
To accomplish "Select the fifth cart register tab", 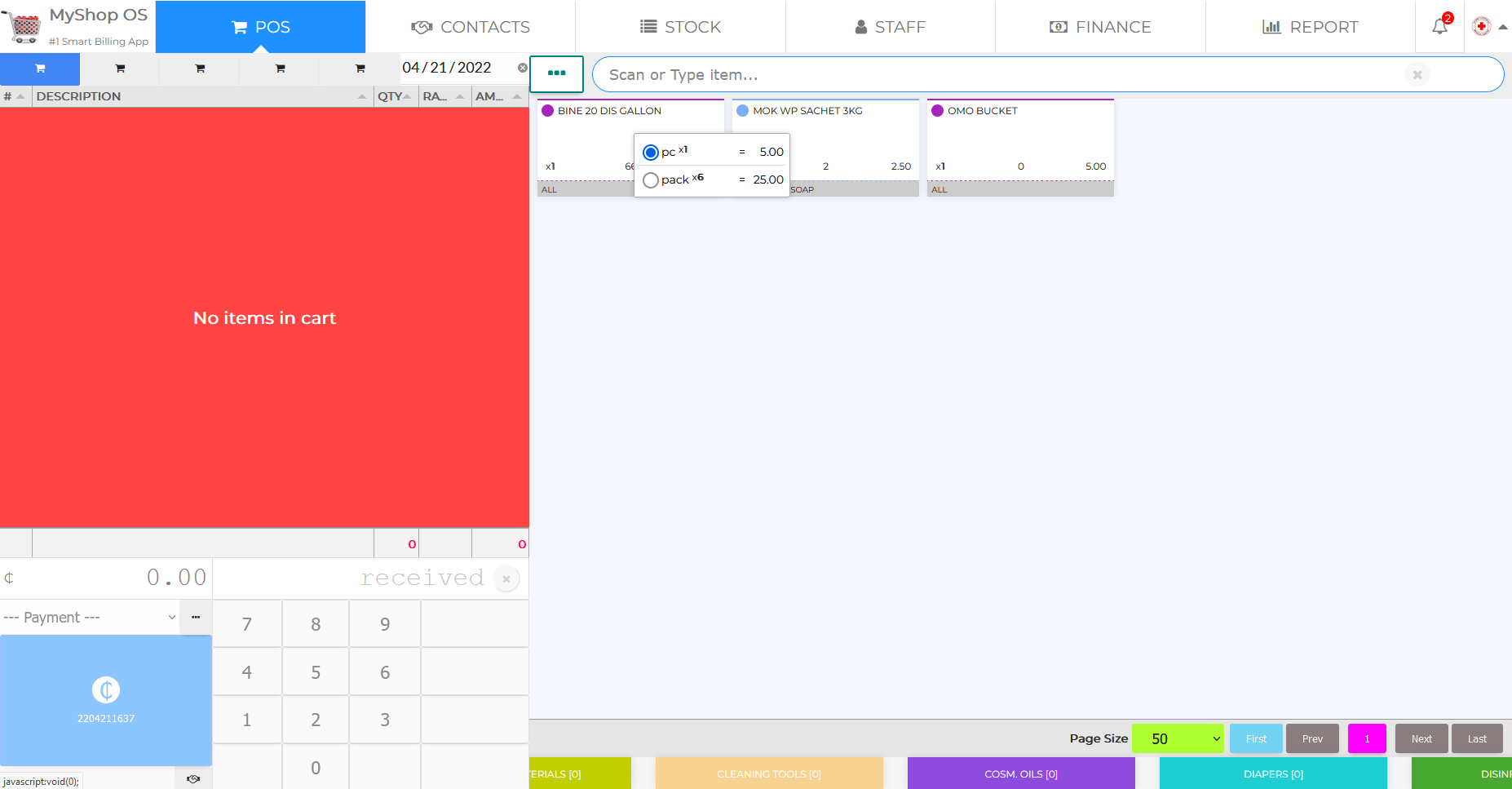I will (x=359, y=69).
